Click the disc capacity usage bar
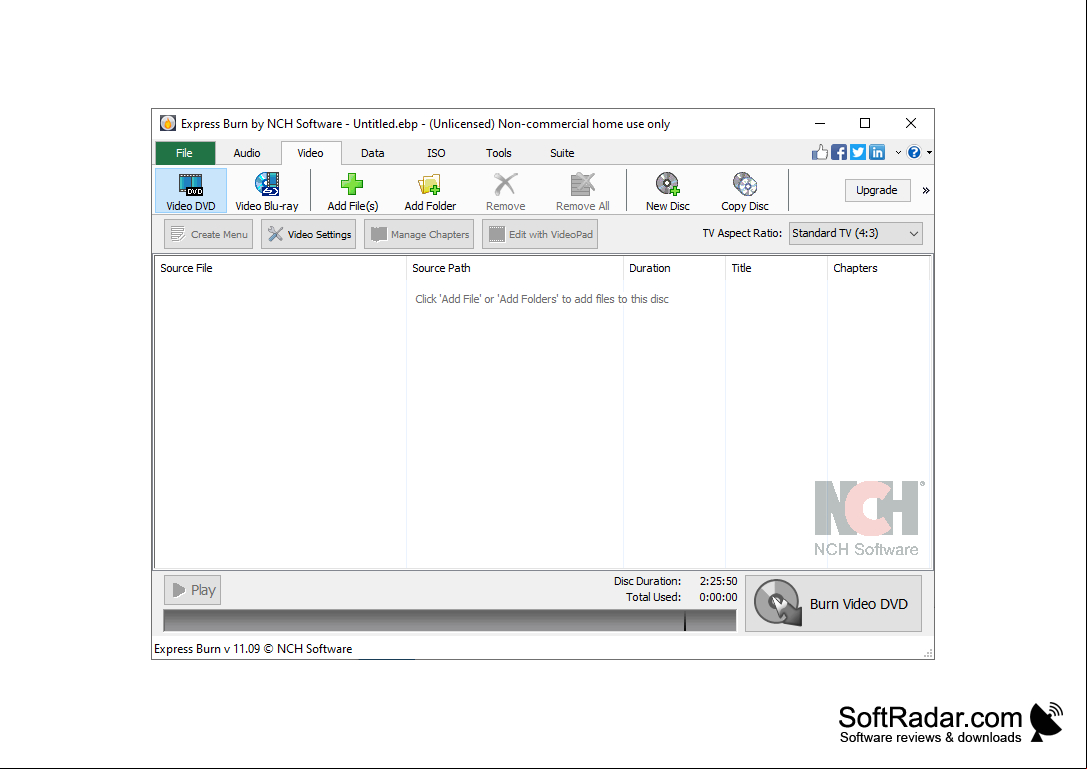The height and width of the screenshot is (769, 1087). (449, 621)
